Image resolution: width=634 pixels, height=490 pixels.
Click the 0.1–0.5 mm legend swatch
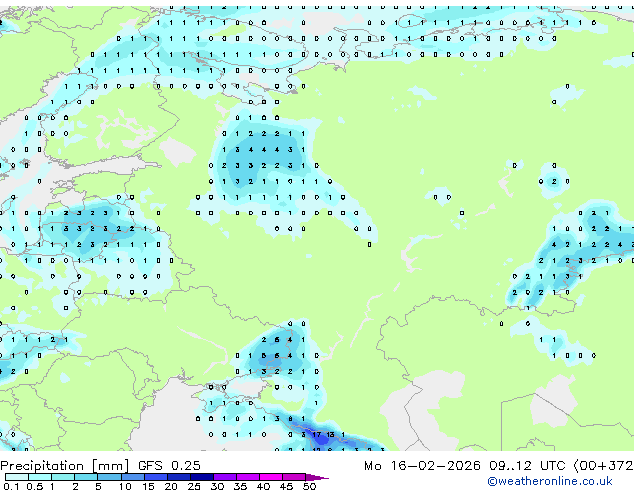tap(17, 477)
